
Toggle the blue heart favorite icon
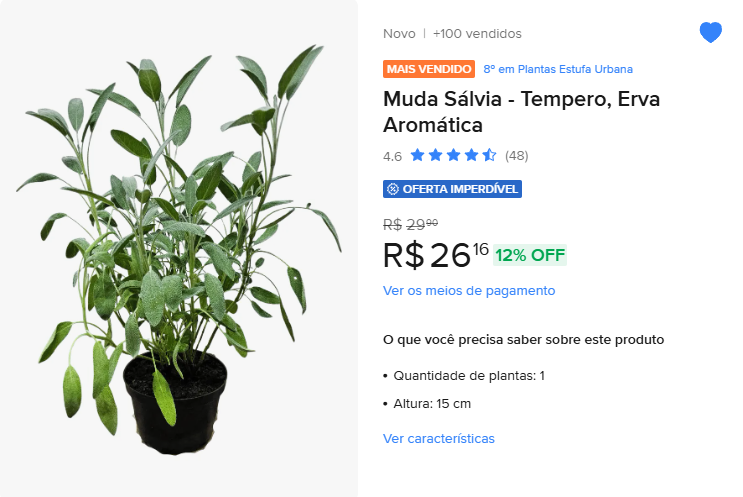tap(710, 32)
